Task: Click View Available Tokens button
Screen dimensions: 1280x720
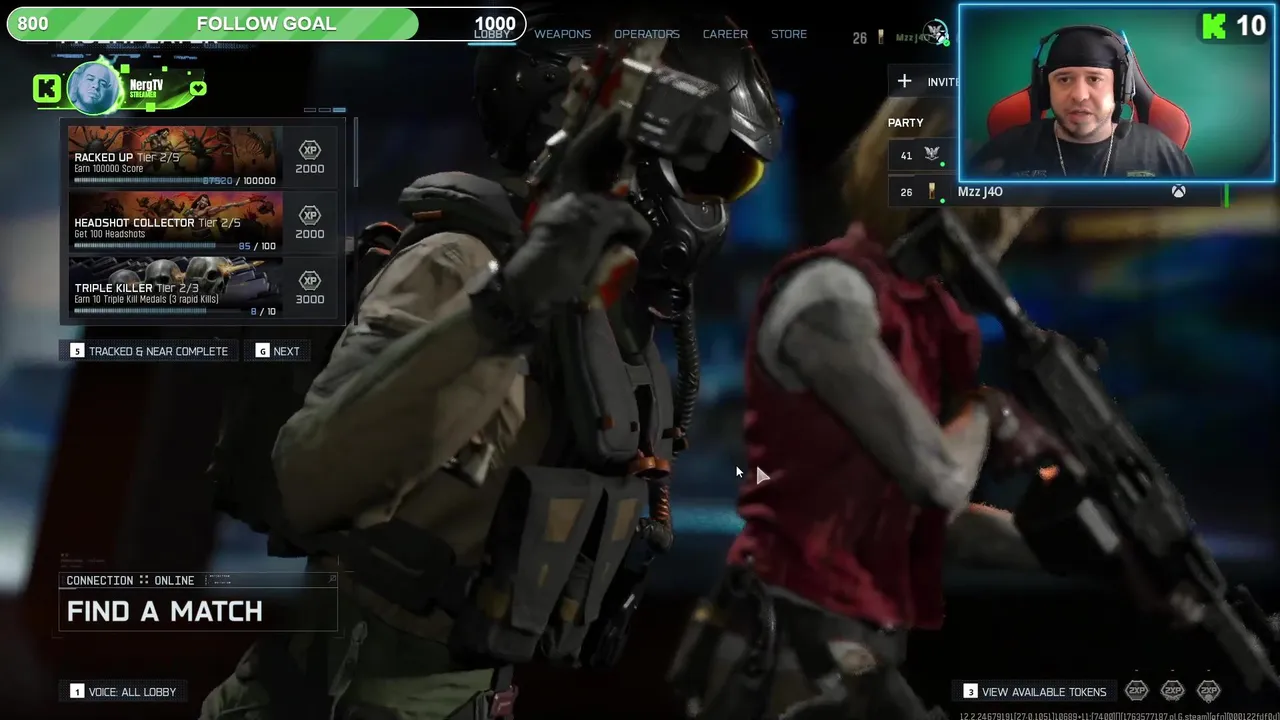Action: coord(1035,692)
